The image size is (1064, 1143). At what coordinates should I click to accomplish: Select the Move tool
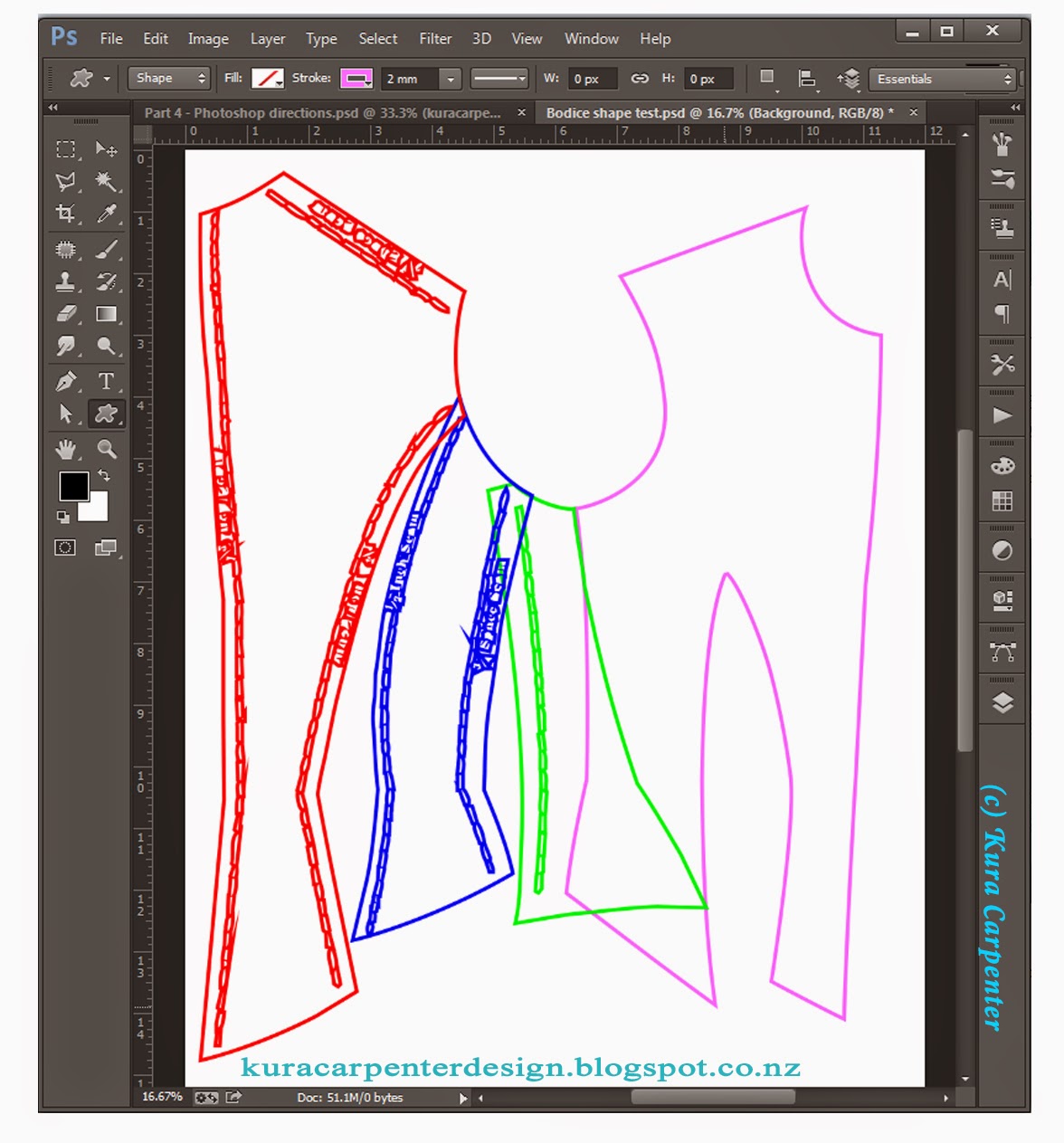(108, 148)
